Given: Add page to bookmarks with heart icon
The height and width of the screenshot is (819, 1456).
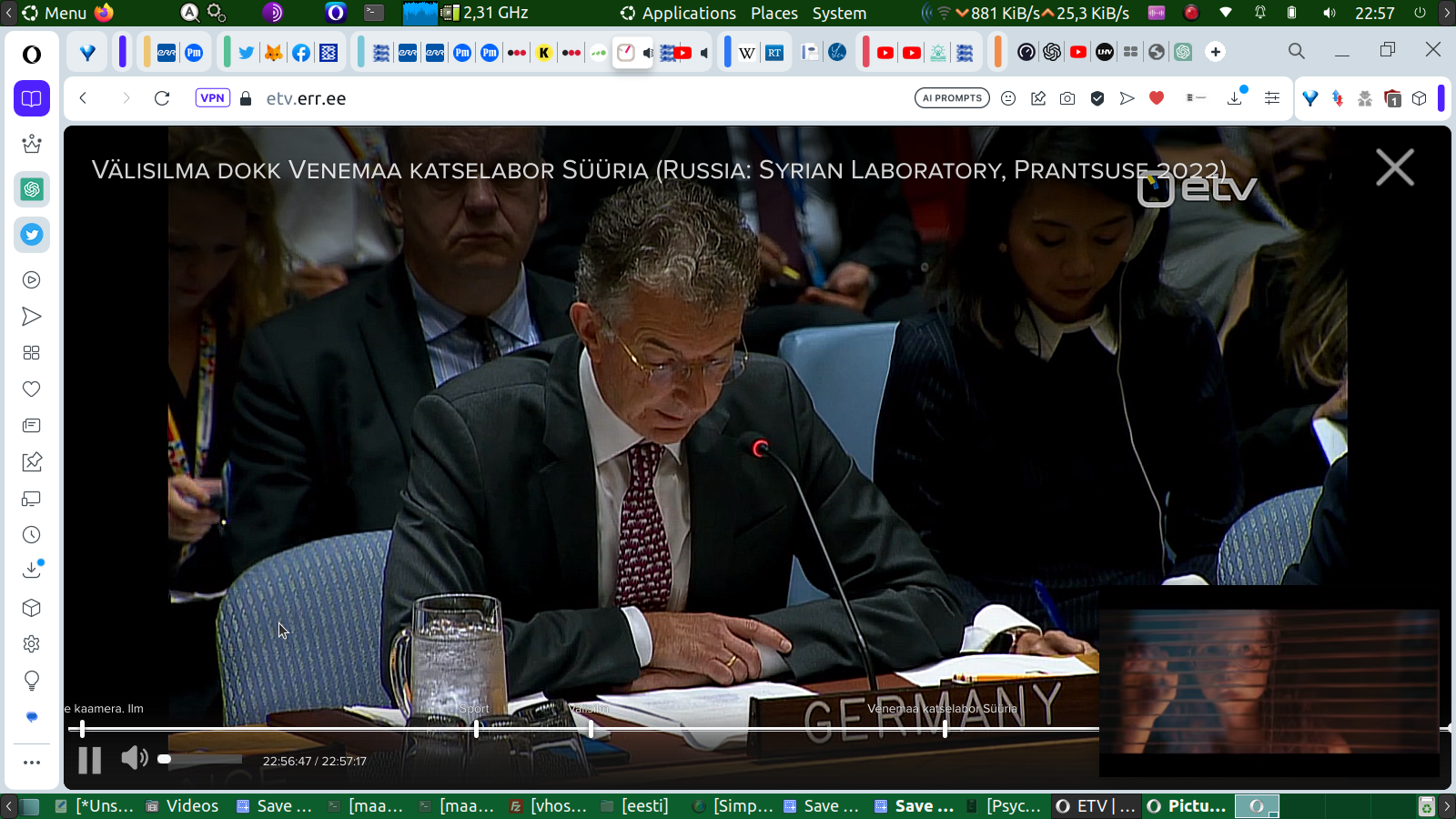Looking at the screenshot, I should (1157, 98).
